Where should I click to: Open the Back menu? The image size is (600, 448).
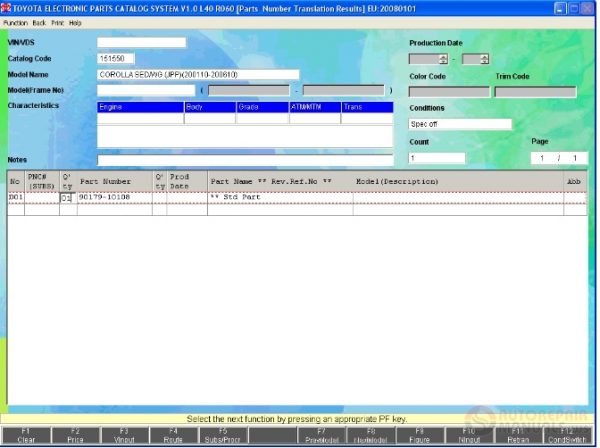tap(39, 23)
